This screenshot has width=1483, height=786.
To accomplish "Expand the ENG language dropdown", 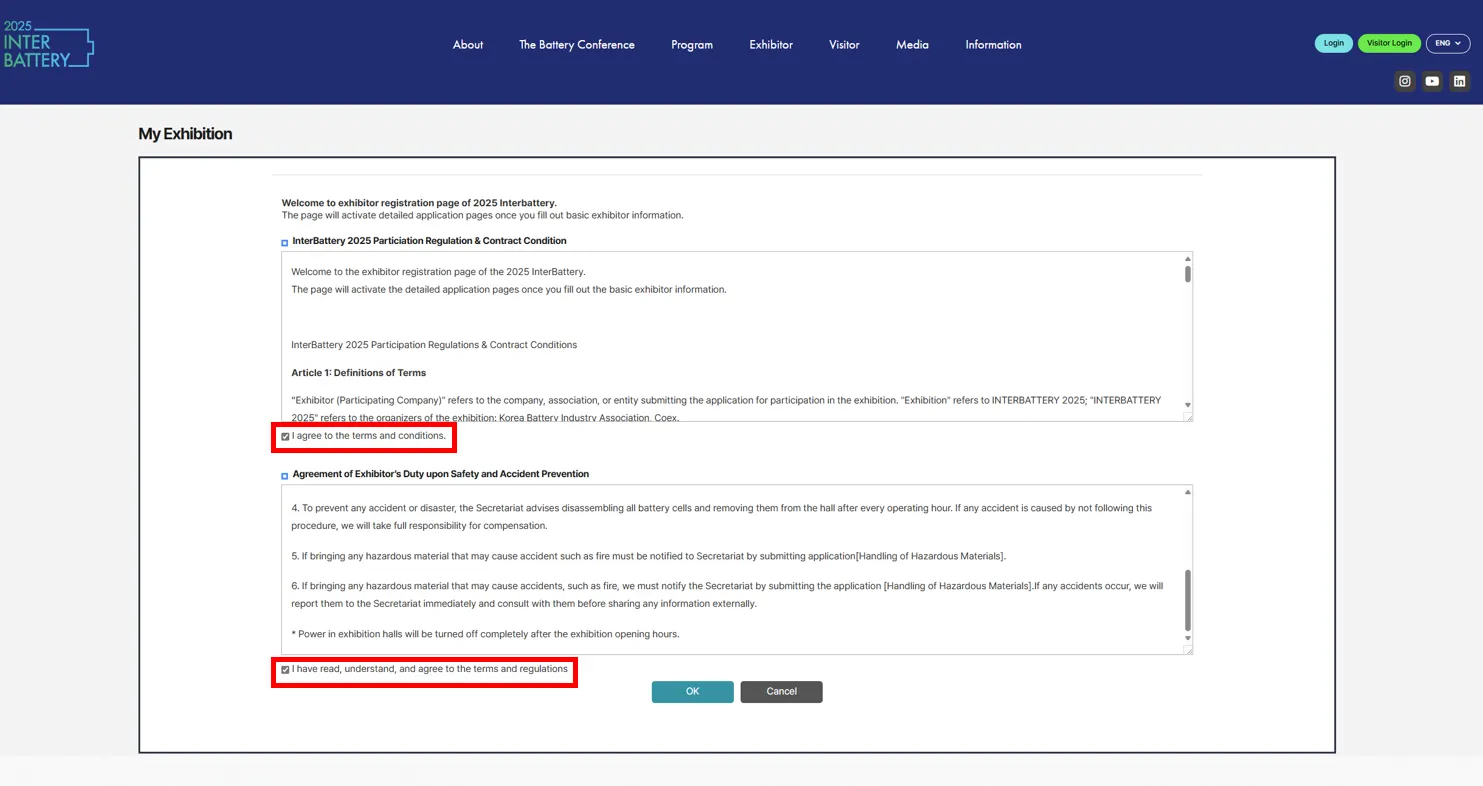I will point(1448,43).
